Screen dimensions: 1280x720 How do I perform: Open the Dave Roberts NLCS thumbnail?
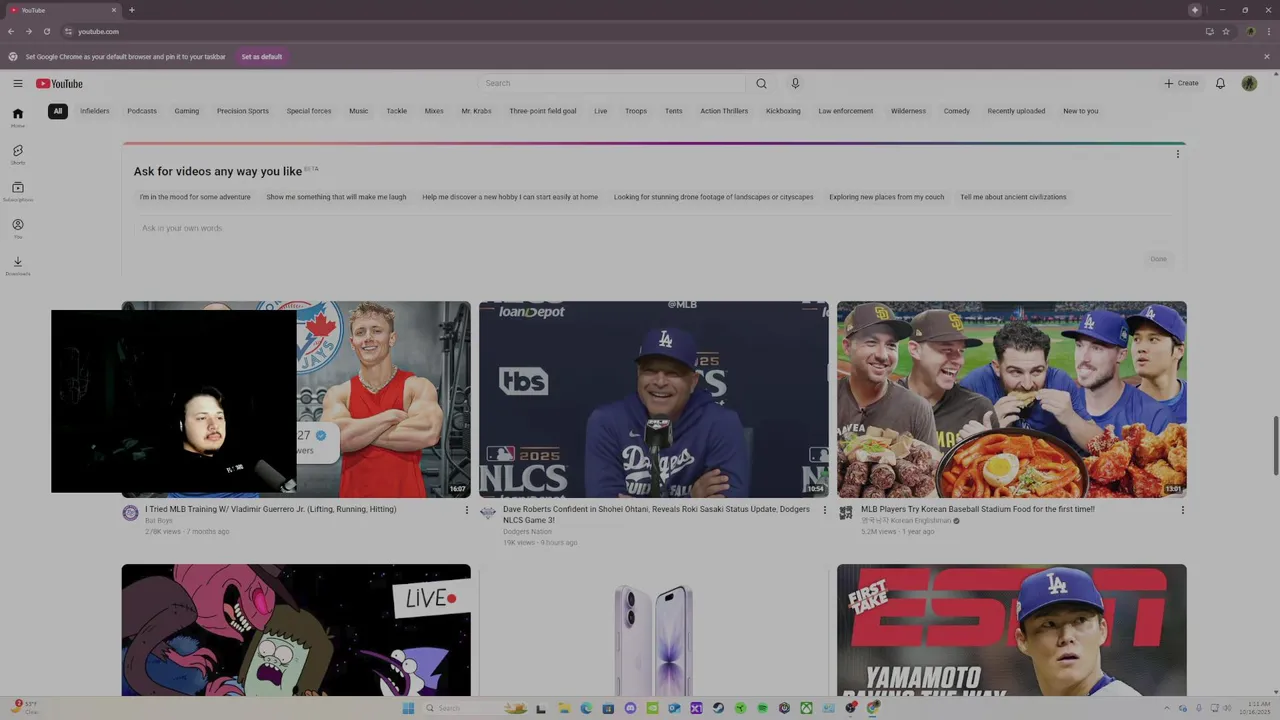[x=654, y=399]
